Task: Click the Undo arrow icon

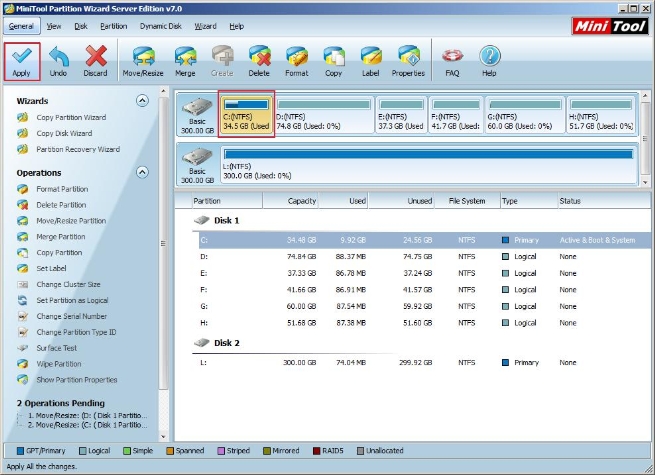Action: [58, 61]
